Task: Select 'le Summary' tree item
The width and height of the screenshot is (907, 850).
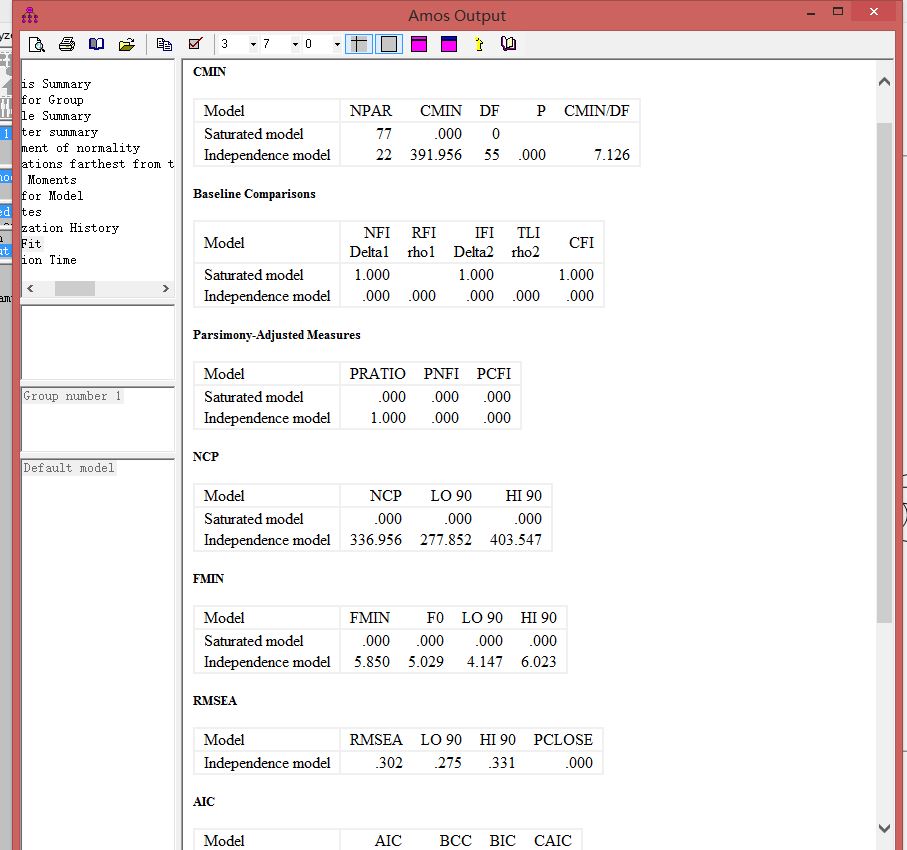Action: point(56,116)
